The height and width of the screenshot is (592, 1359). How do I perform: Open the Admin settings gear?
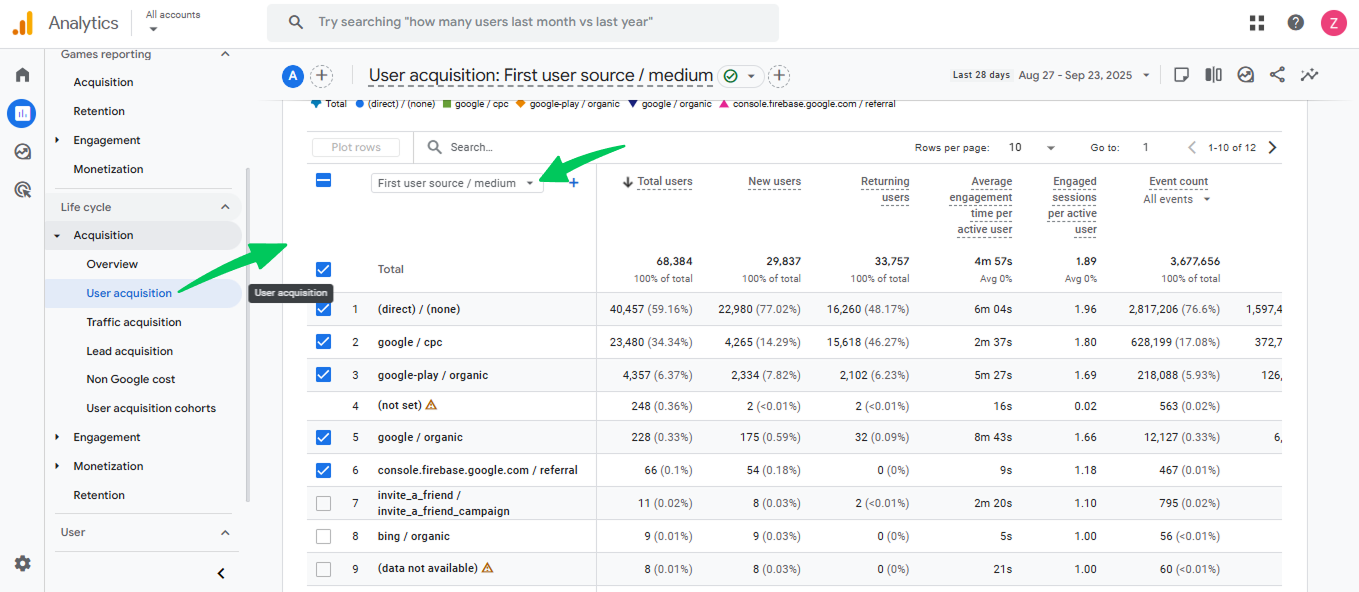[22, 563]
